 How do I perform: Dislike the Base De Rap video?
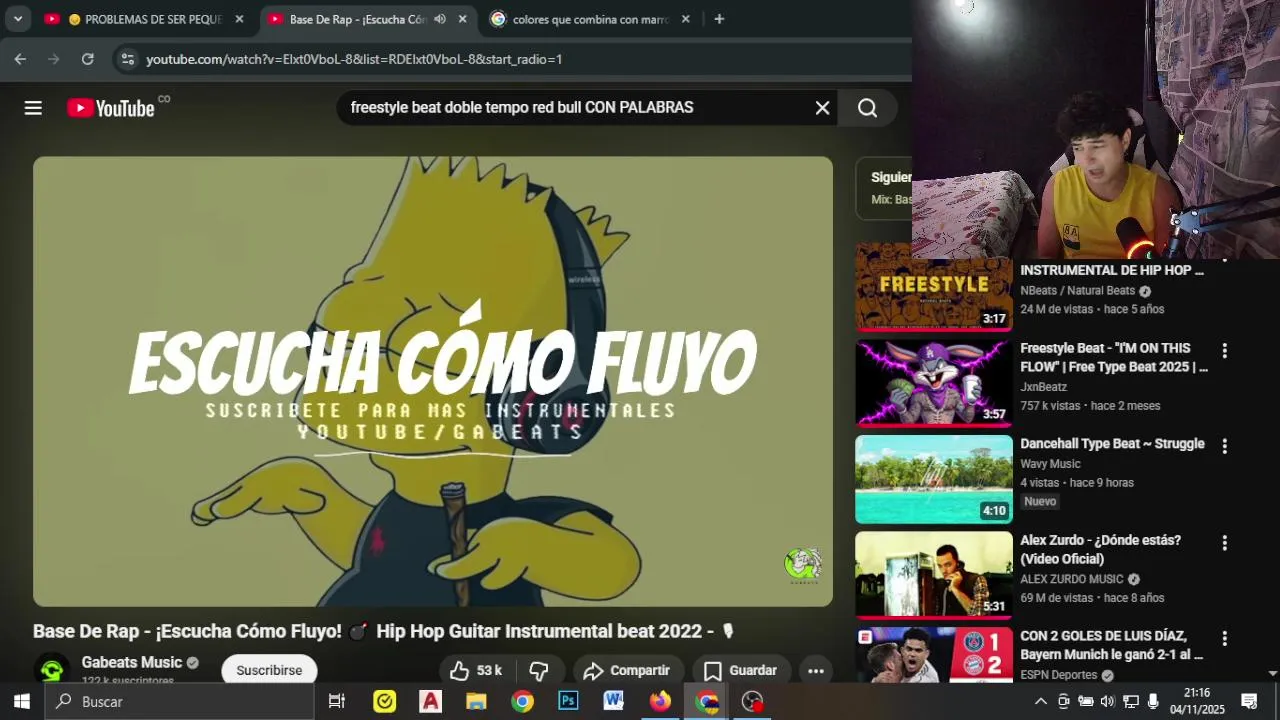539,670
